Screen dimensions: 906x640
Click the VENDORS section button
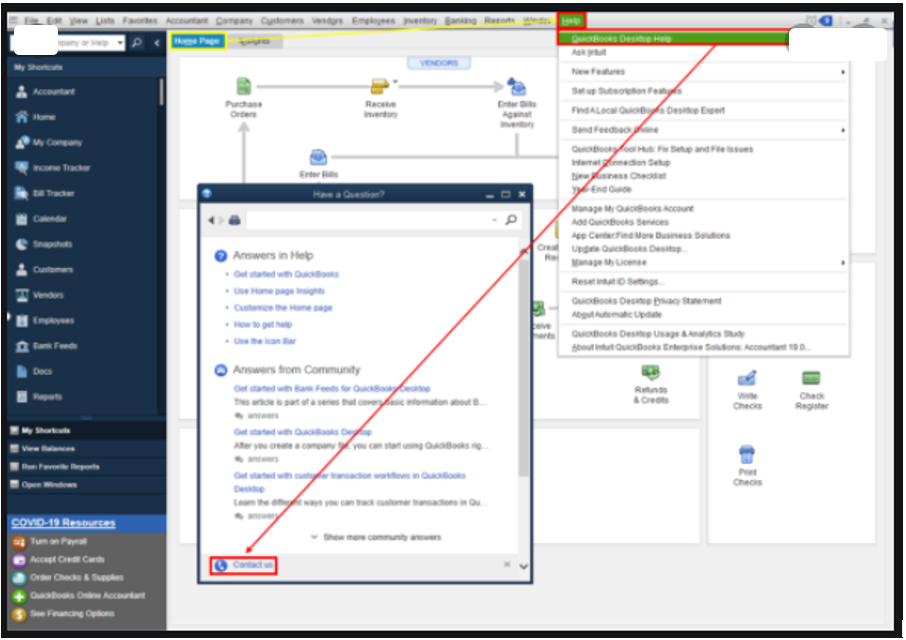click(x=439, y=63)
